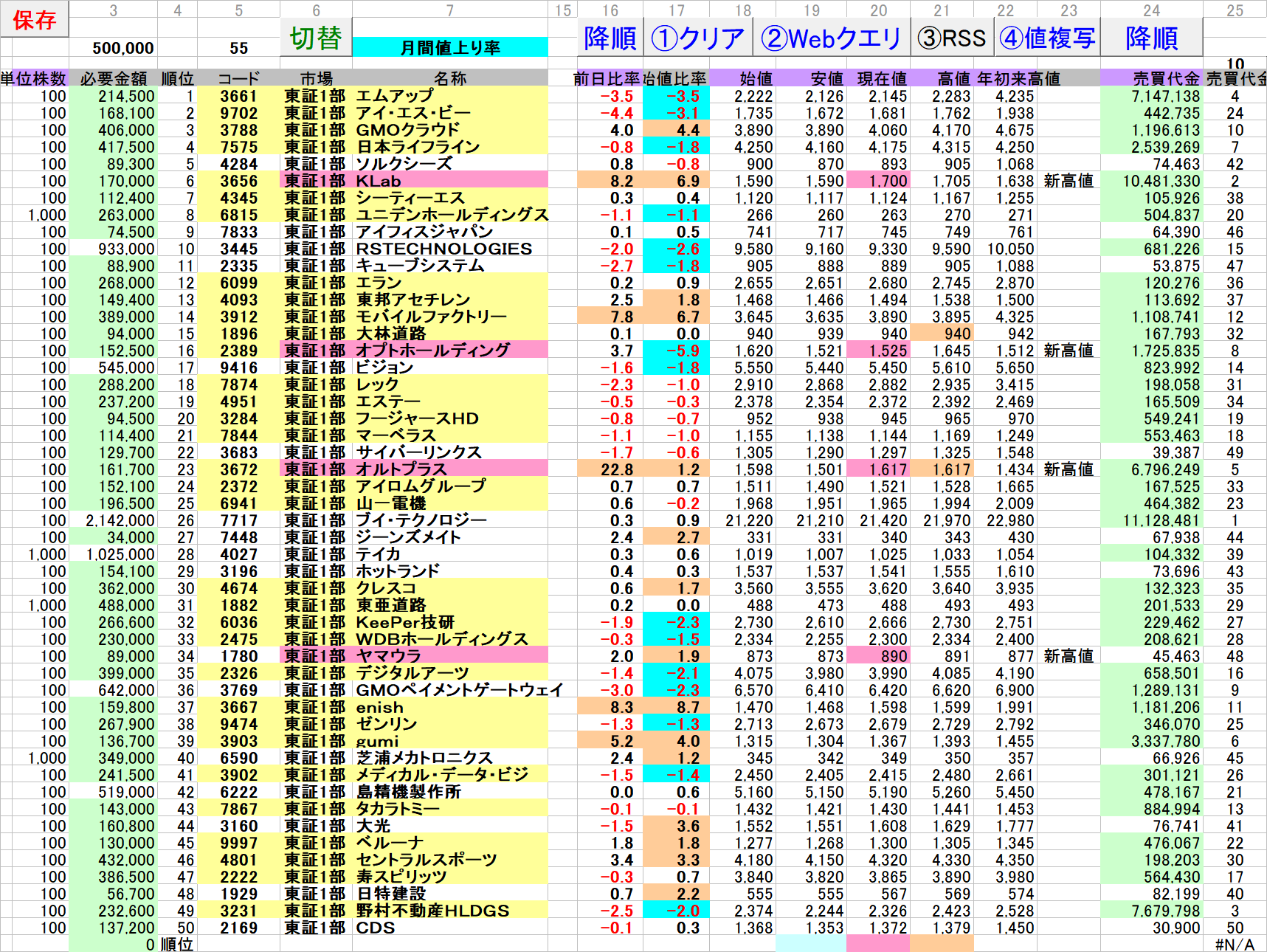Select the cyan 月間値上り率 cell

[450, 47]
